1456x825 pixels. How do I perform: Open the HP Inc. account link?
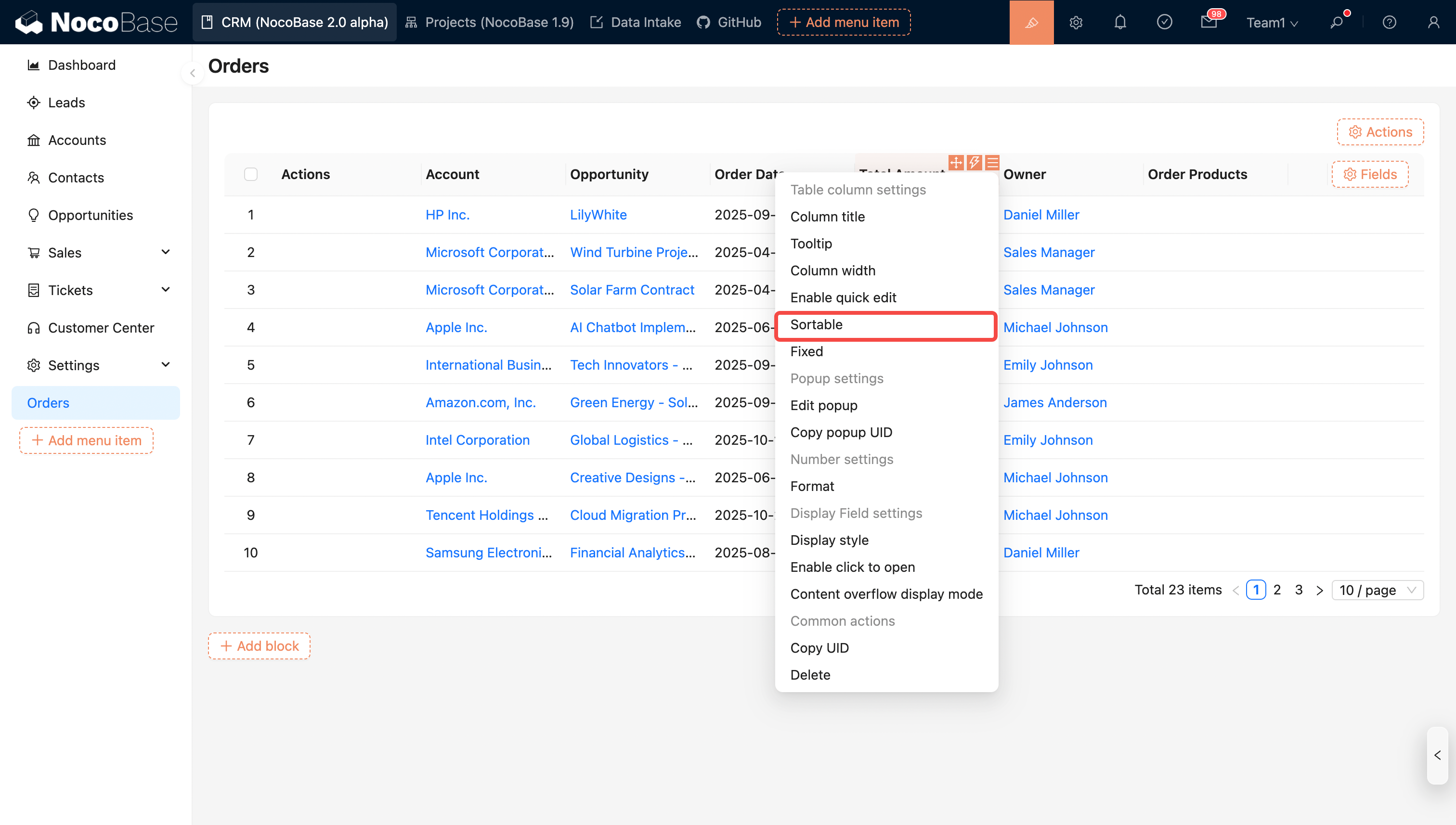447,215
